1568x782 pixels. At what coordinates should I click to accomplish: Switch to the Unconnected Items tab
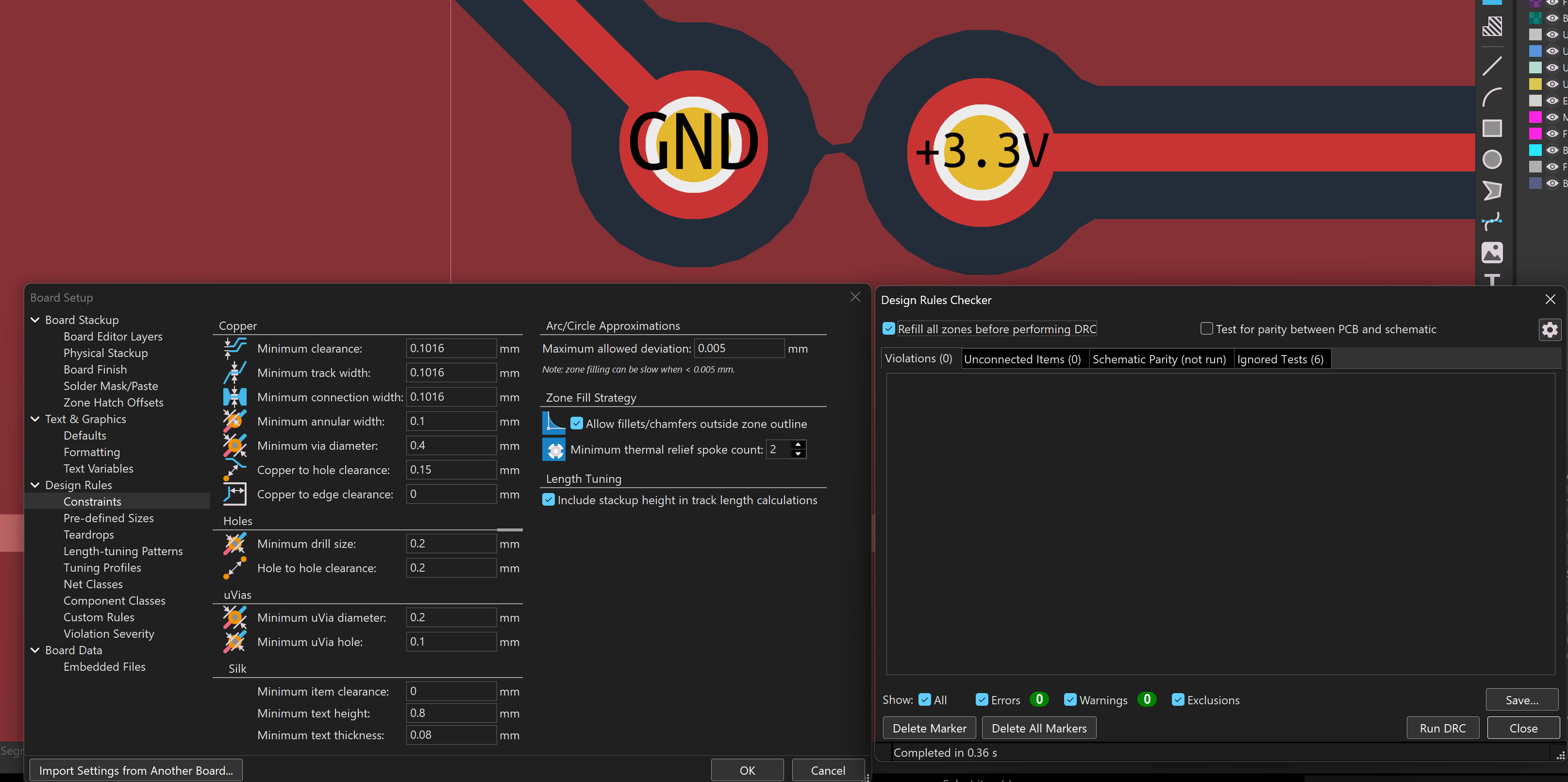pos(1023,359)
